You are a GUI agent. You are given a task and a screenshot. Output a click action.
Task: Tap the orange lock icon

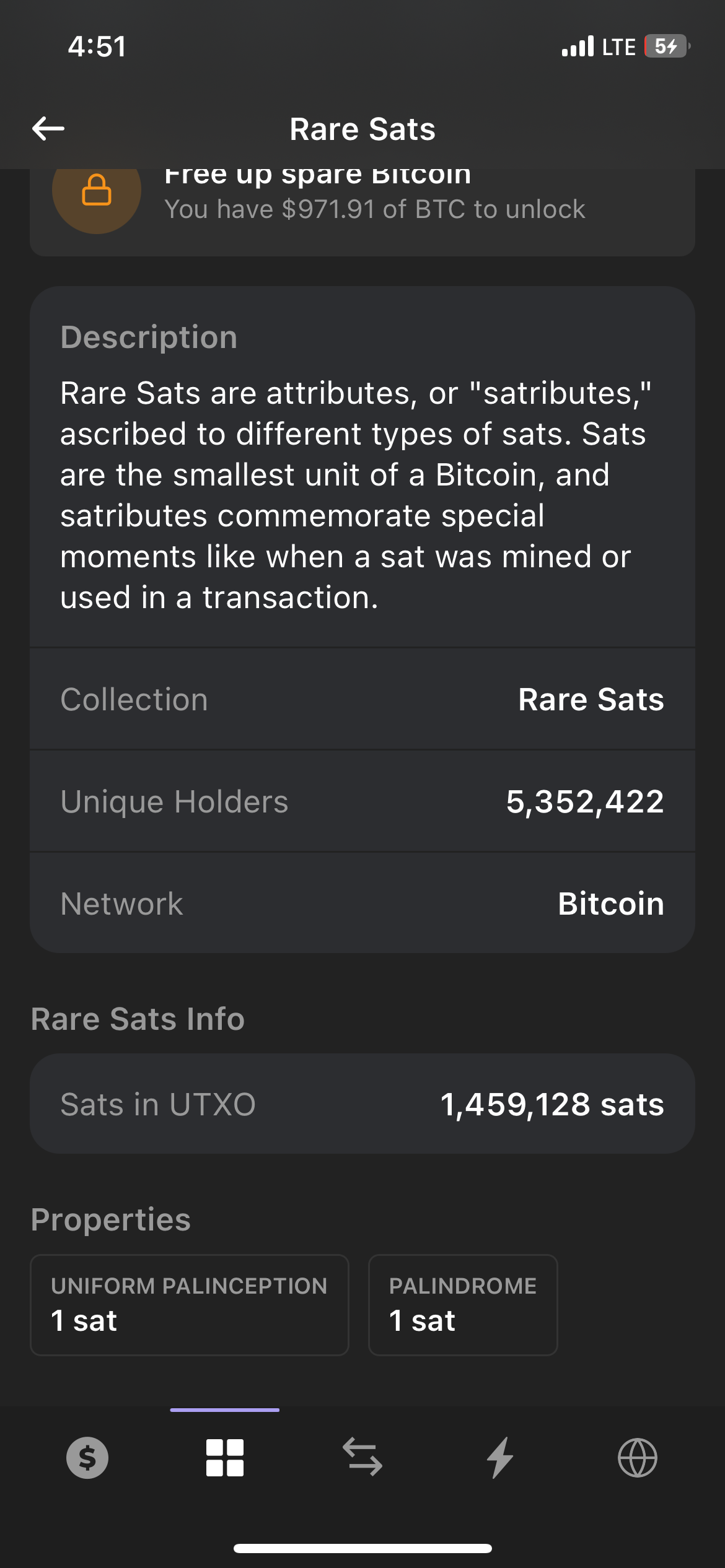[x=97, y=191]
